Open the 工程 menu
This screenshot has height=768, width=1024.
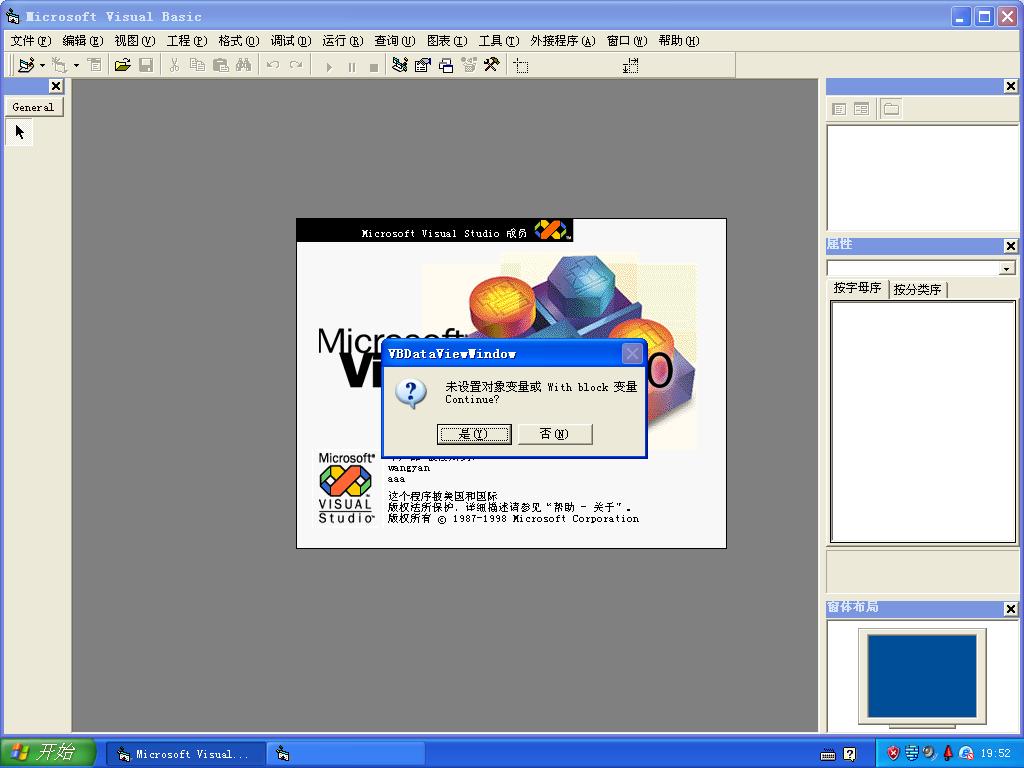click(187, 40)
